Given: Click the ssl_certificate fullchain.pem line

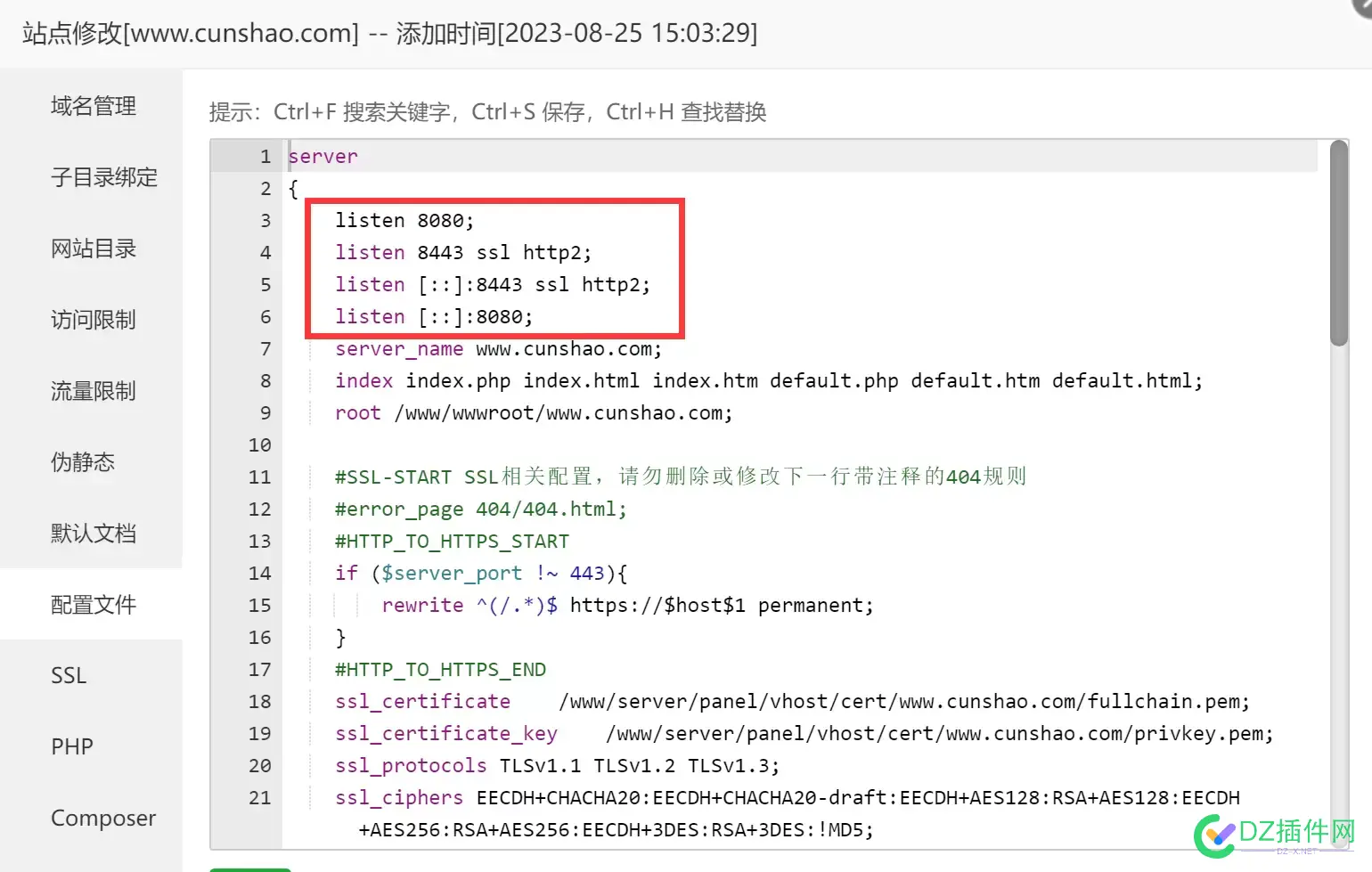Looking at the screenshot, I should click(793, 702).
